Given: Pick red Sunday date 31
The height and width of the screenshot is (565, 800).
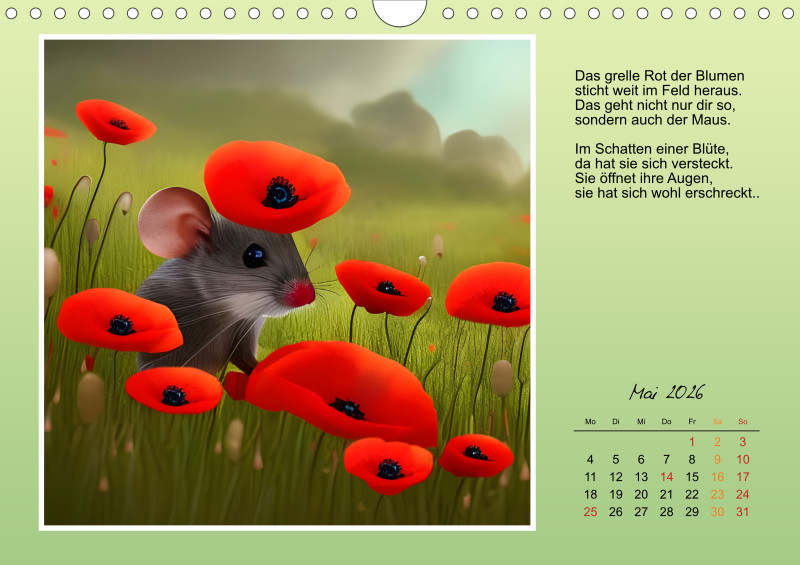Looking at the screenshot, I should click(x=743, y=511).
